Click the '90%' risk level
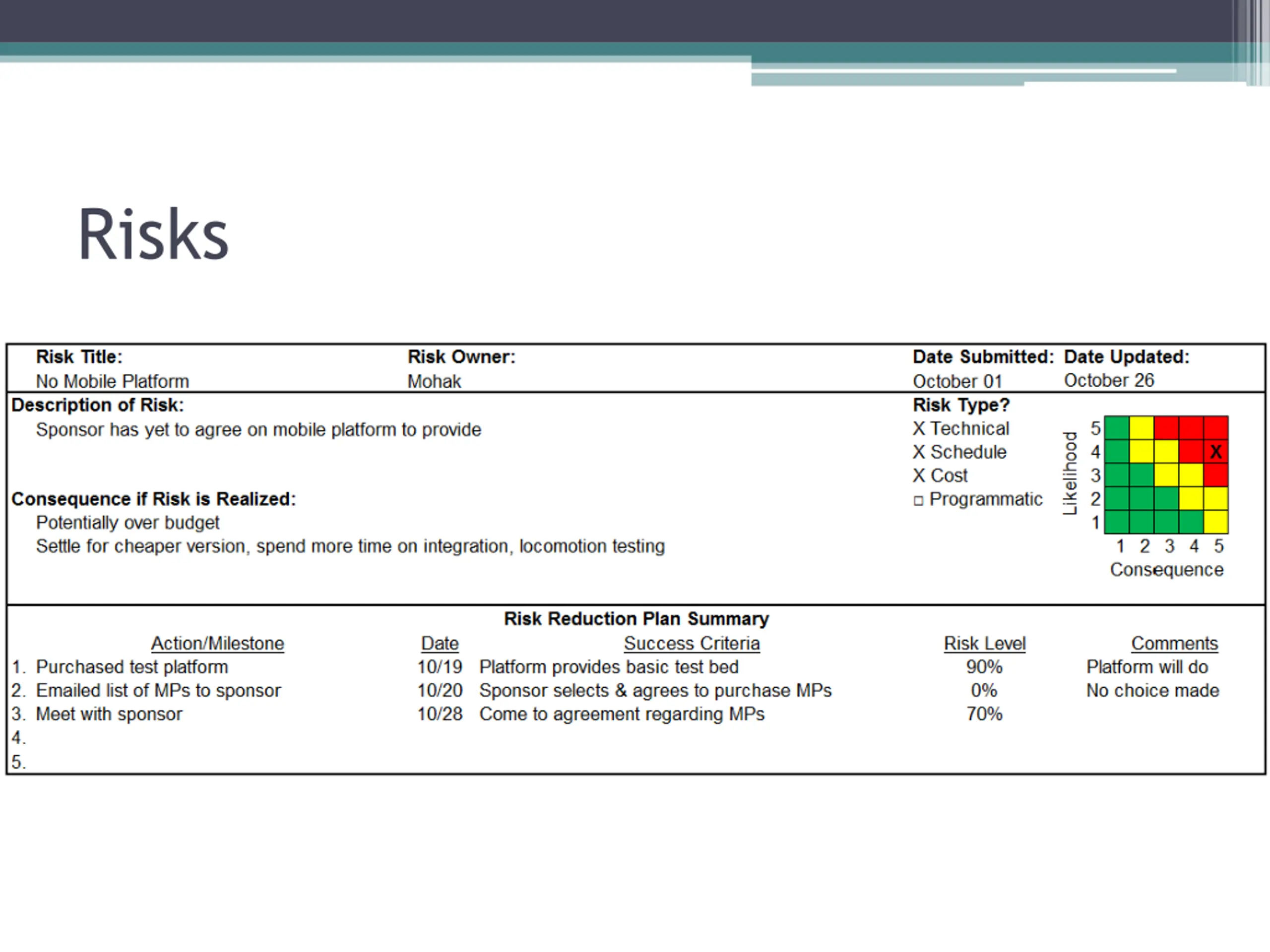The height and width of the screenshot is (952, 1270). (984, 667)
